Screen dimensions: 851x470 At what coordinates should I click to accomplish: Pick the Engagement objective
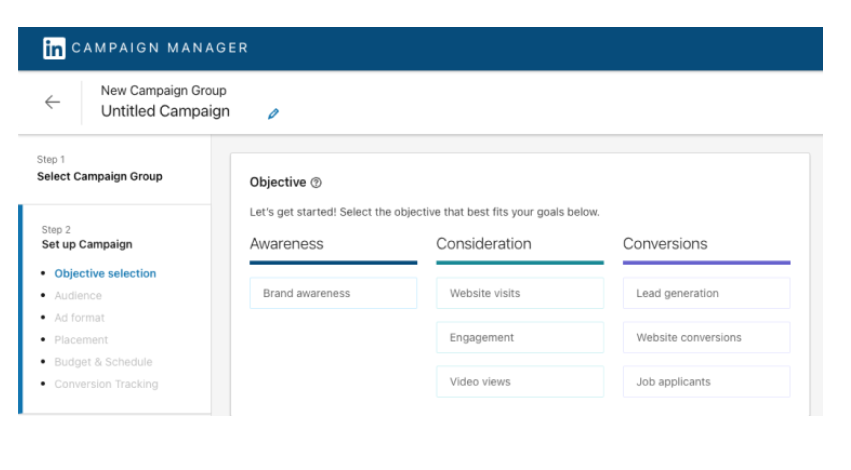pyautogui.click(x=520, y=338)
